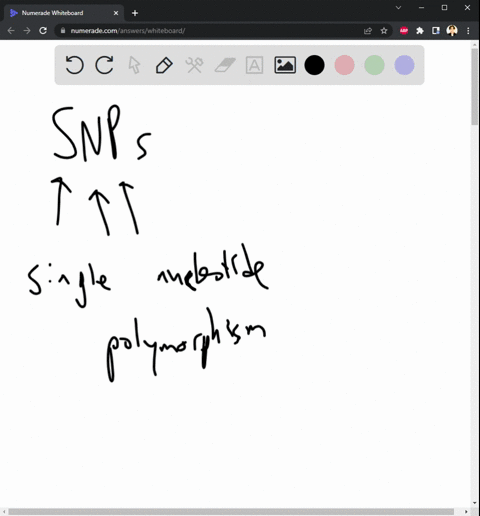Go forward in browser history

tap(27, 31)
